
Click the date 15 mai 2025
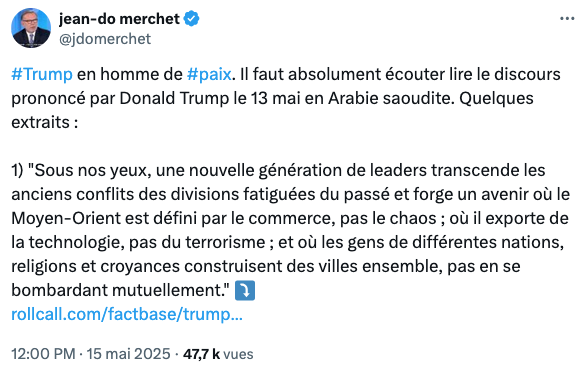128,354
